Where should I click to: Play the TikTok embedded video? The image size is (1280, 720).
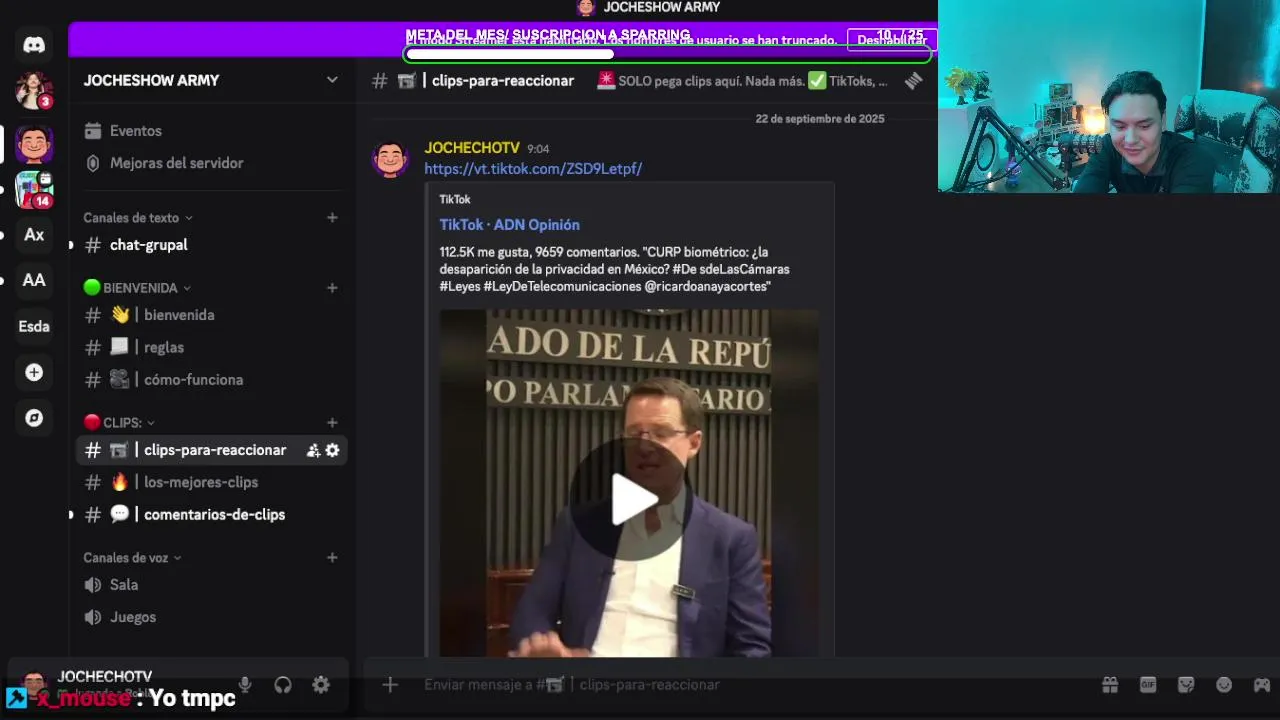pyautogui.click(x=633, y=499)
